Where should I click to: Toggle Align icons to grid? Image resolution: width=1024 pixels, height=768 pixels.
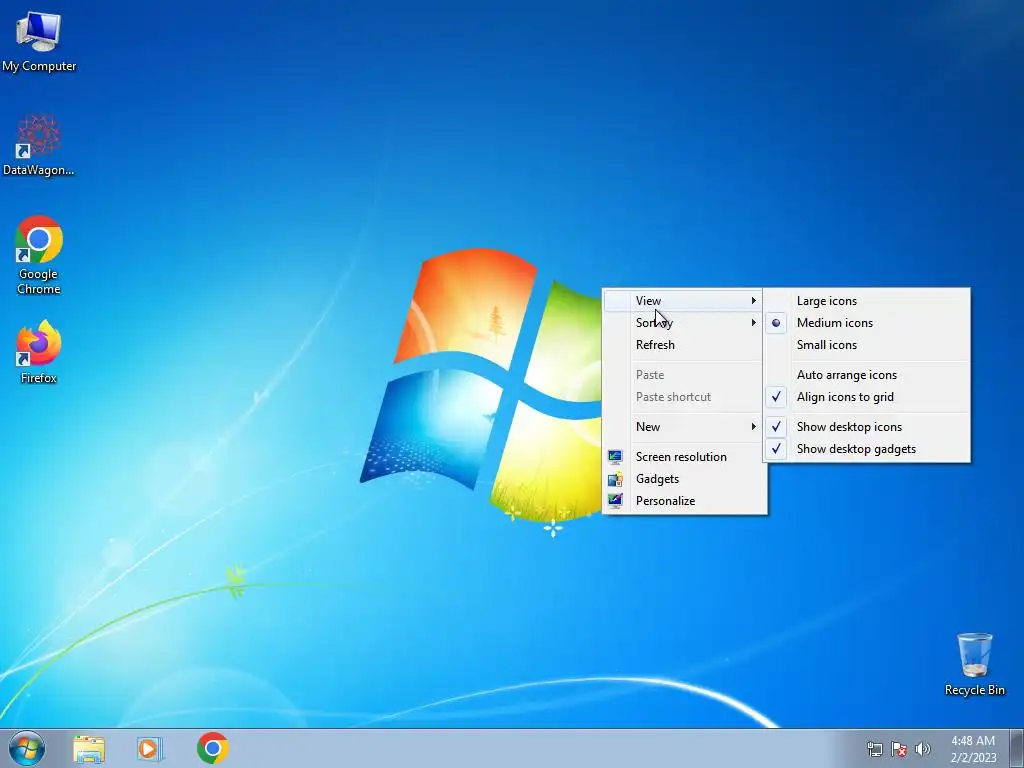point(867,397)
